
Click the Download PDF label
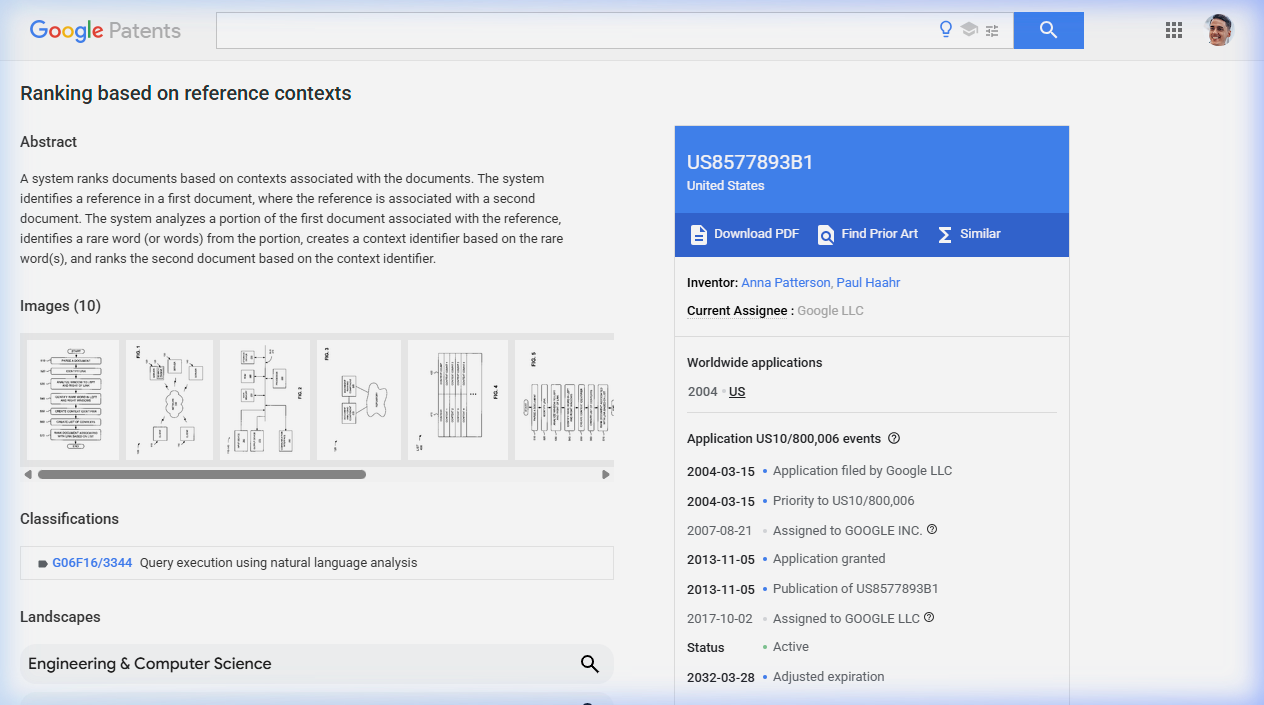pos(756,234)
